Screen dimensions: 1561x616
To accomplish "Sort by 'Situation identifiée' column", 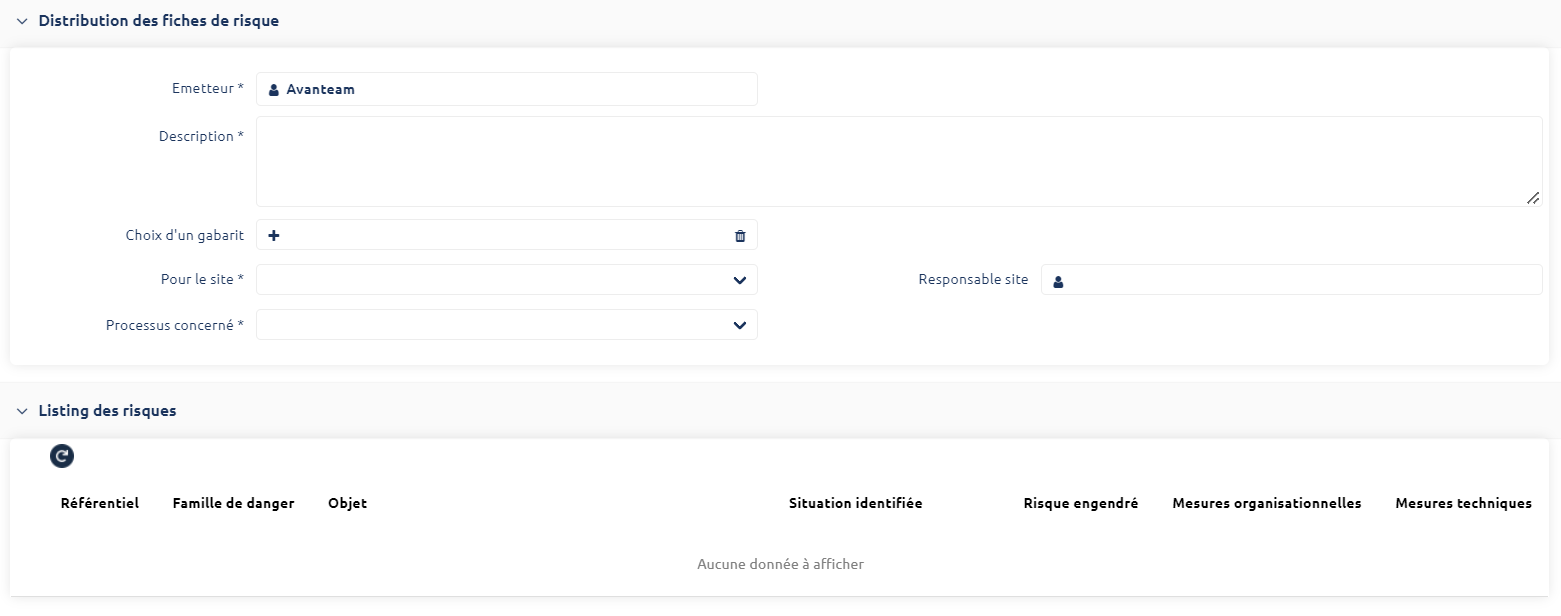I will [x=856, y=503].
